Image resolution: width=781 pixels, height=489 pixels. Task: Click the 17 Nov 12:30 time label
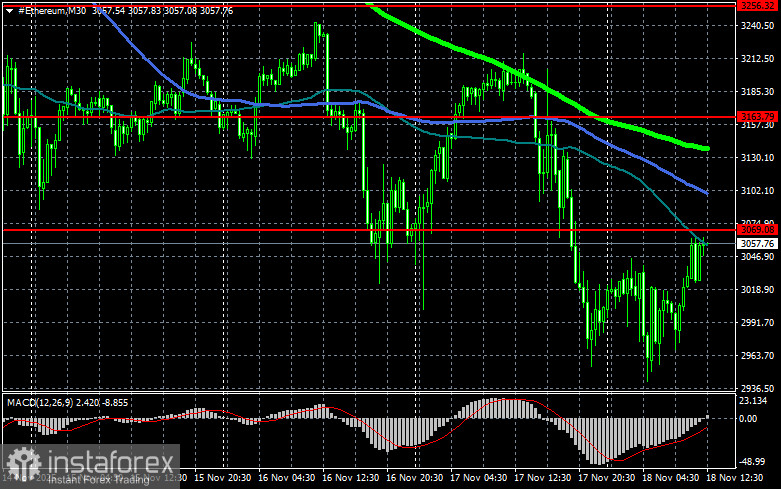pyautogui.click(x=542, y=478)
